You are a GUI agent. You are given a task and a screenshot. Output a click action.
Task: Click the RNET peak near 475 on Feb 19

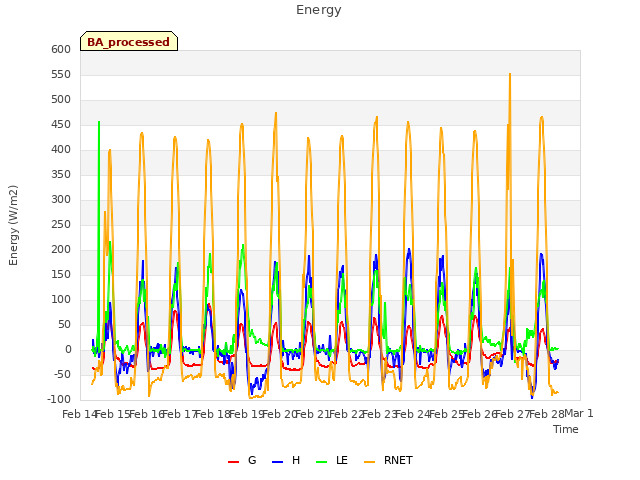(276, 113)
